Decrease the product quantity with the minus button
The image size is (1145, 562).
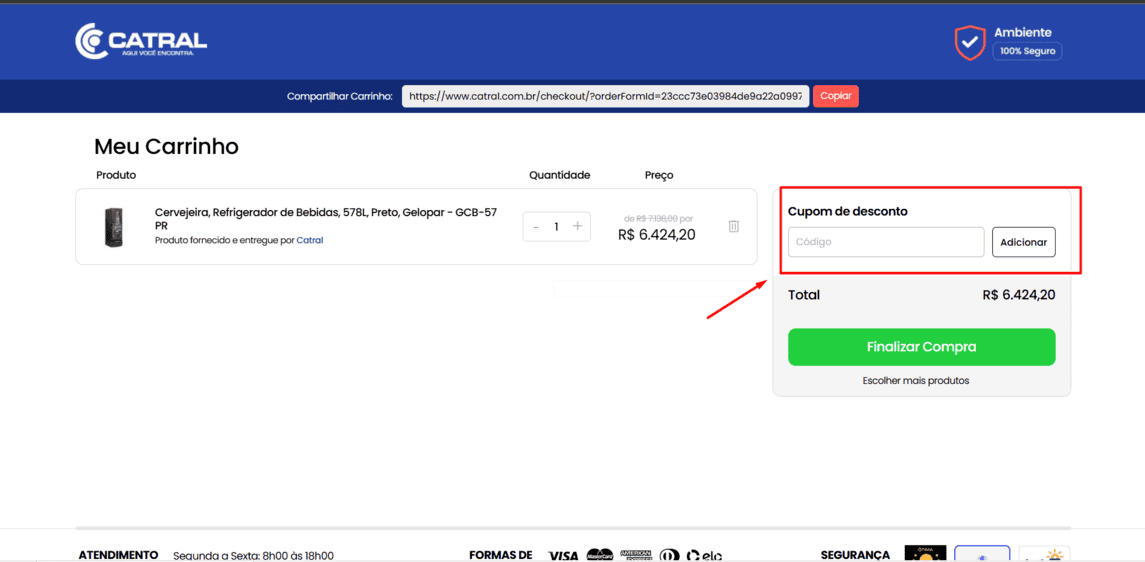(536, 227)
